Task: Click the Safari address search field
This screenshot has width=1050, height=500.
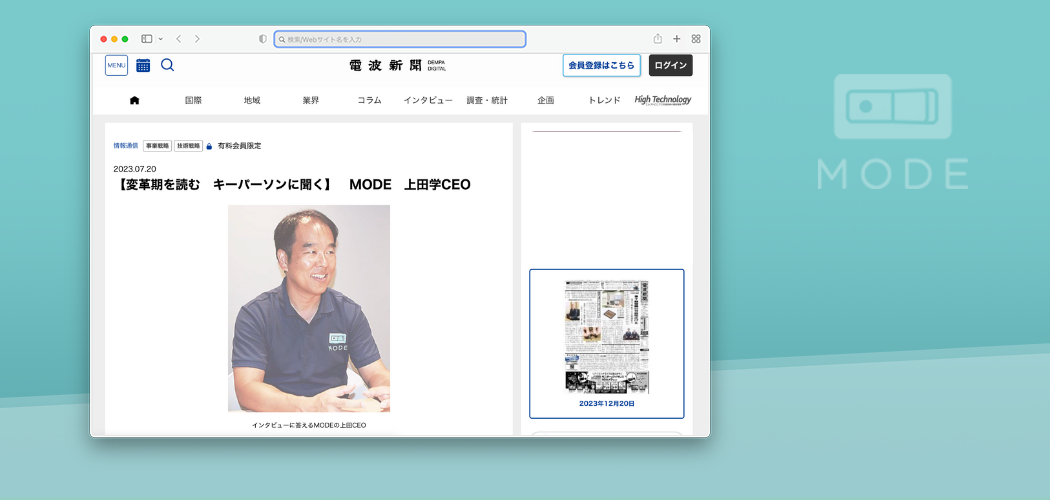Action: coord(400,39)
